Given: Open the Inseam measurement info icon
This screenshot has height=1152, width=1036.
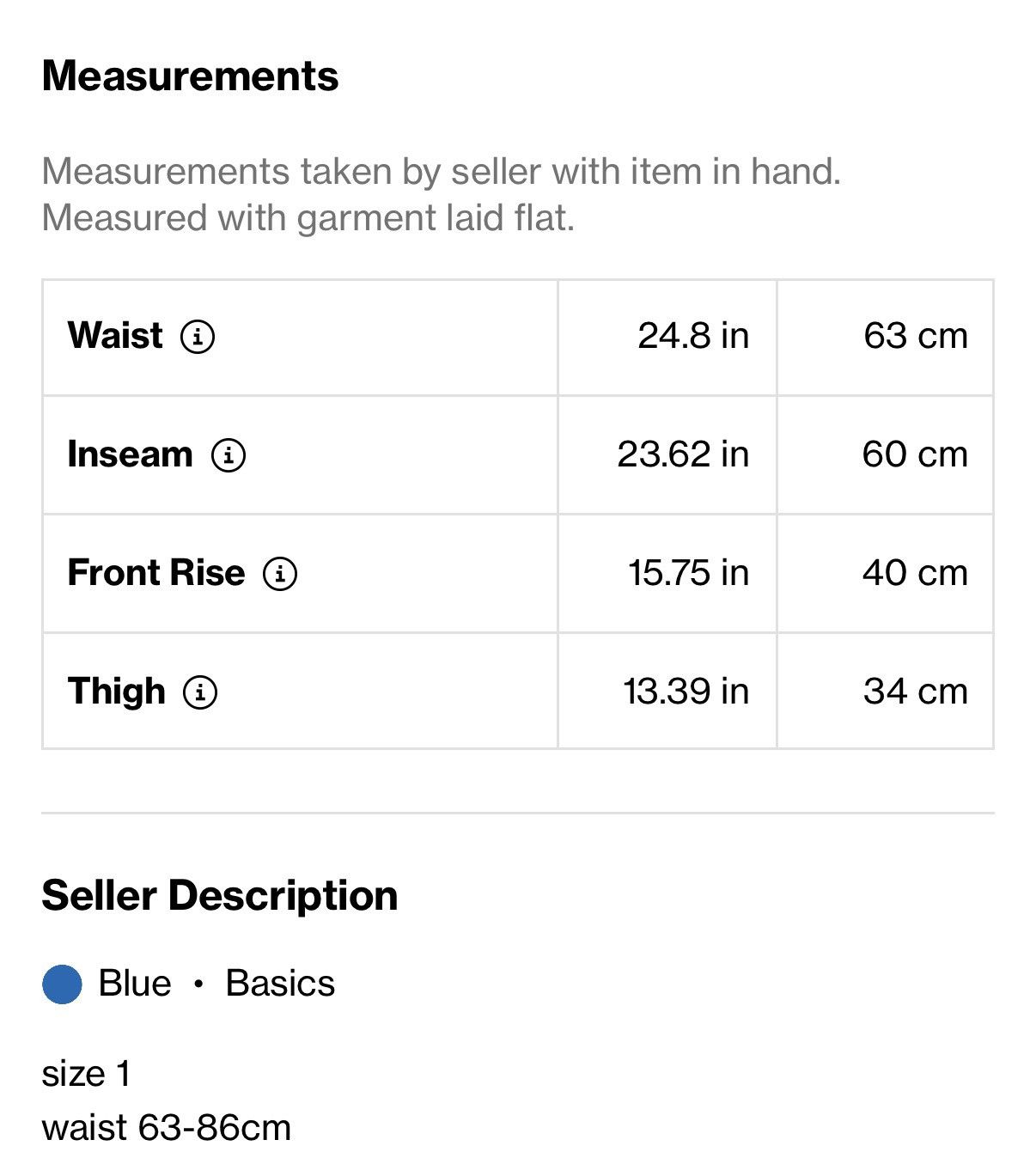Looking at the screenshot, I should (x=229, y=454).
